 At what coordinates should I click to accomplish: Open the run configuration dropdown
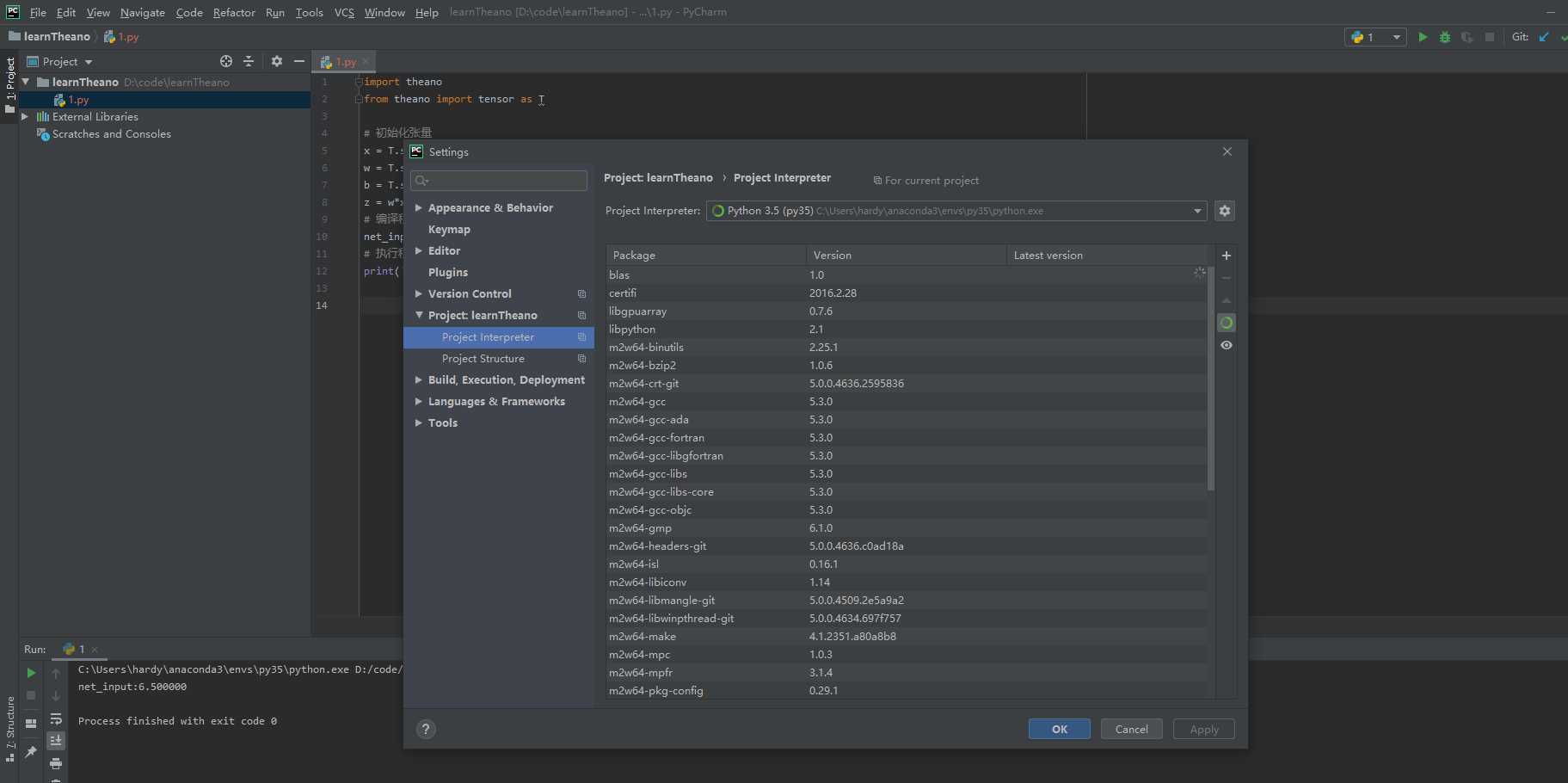pyautogui.click(x=1375, y=37)
